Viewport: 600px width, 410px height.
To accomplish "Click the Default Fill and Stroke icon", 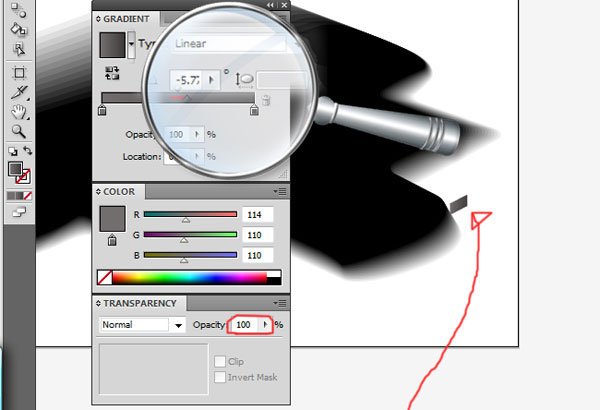I will 13,151.
